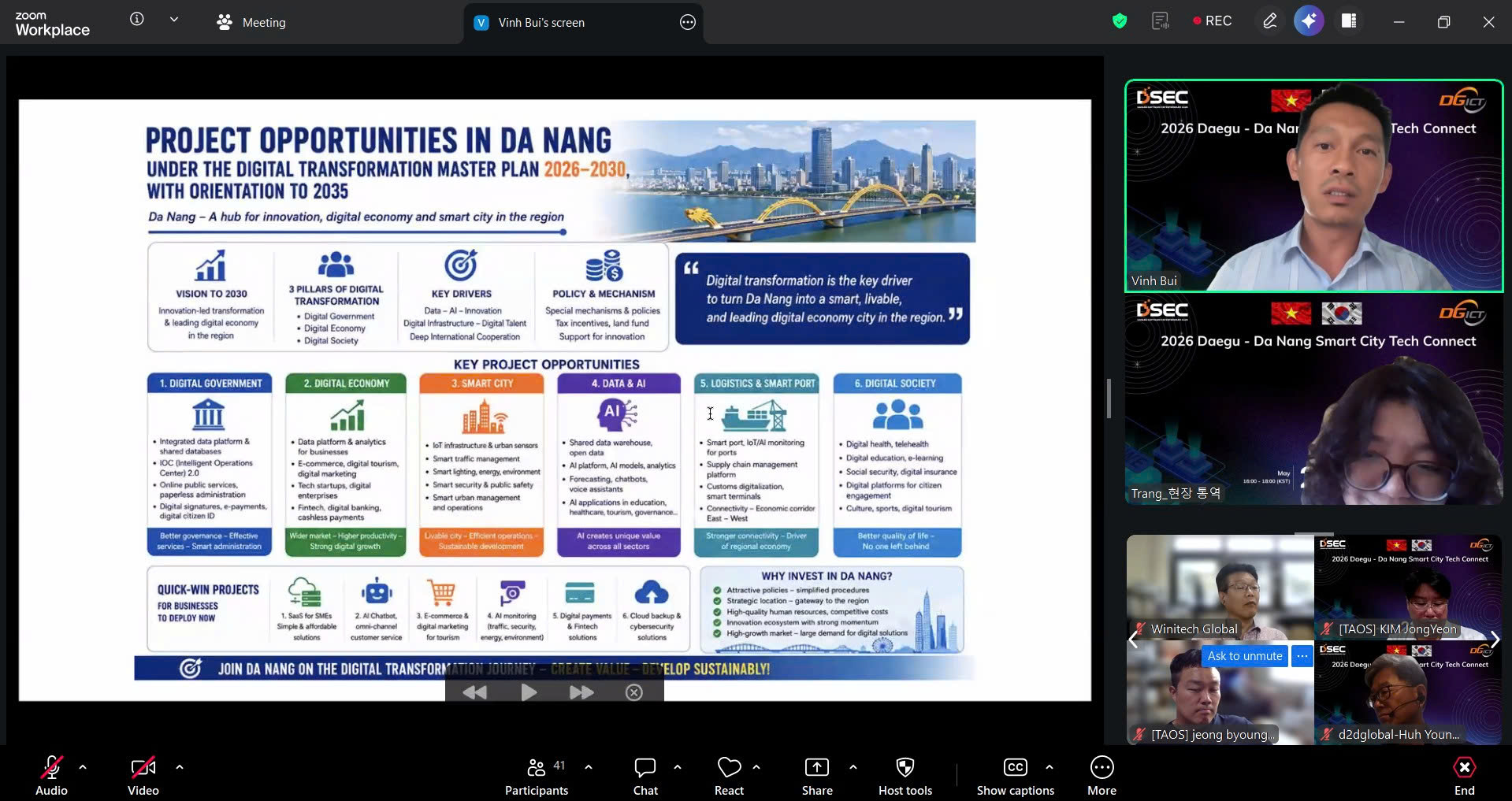Rewind the shared slide playback
Viewport: 1512px width, 801px height.
[474, 692]
